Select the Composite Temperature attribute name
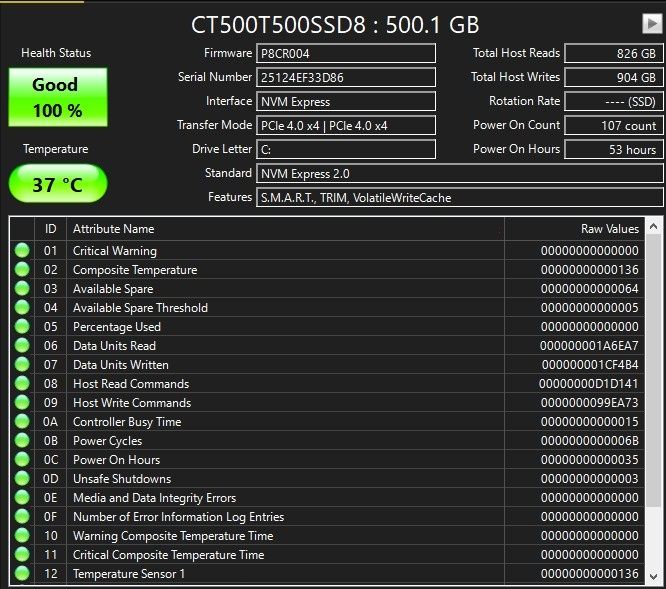The height and width of the screenshot is (589, 666). pyautogui.click(x=135, y=270)
